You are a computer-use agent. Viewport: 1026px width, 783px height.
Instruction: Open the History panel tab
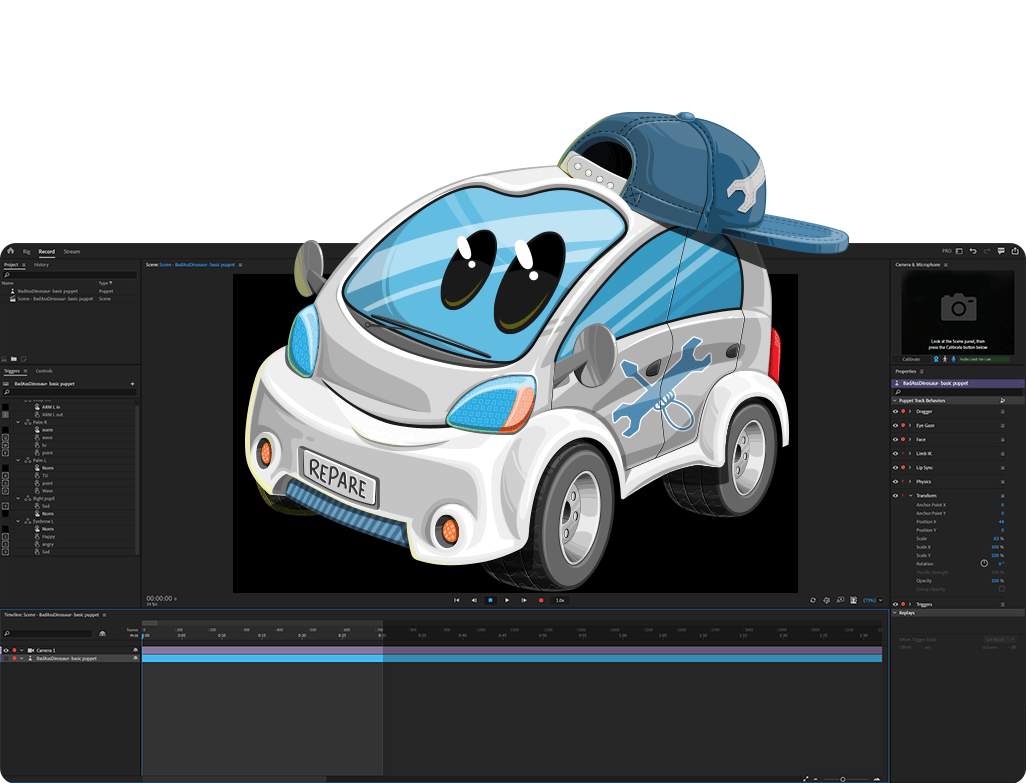pos(41,265)
